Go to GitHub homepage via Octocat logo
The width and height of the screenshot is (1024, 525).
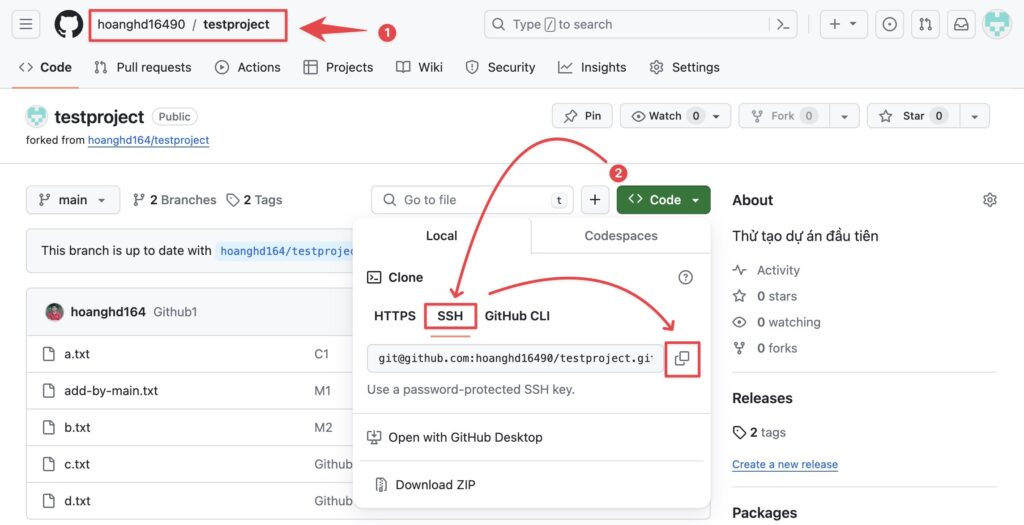tap(69, 25)
